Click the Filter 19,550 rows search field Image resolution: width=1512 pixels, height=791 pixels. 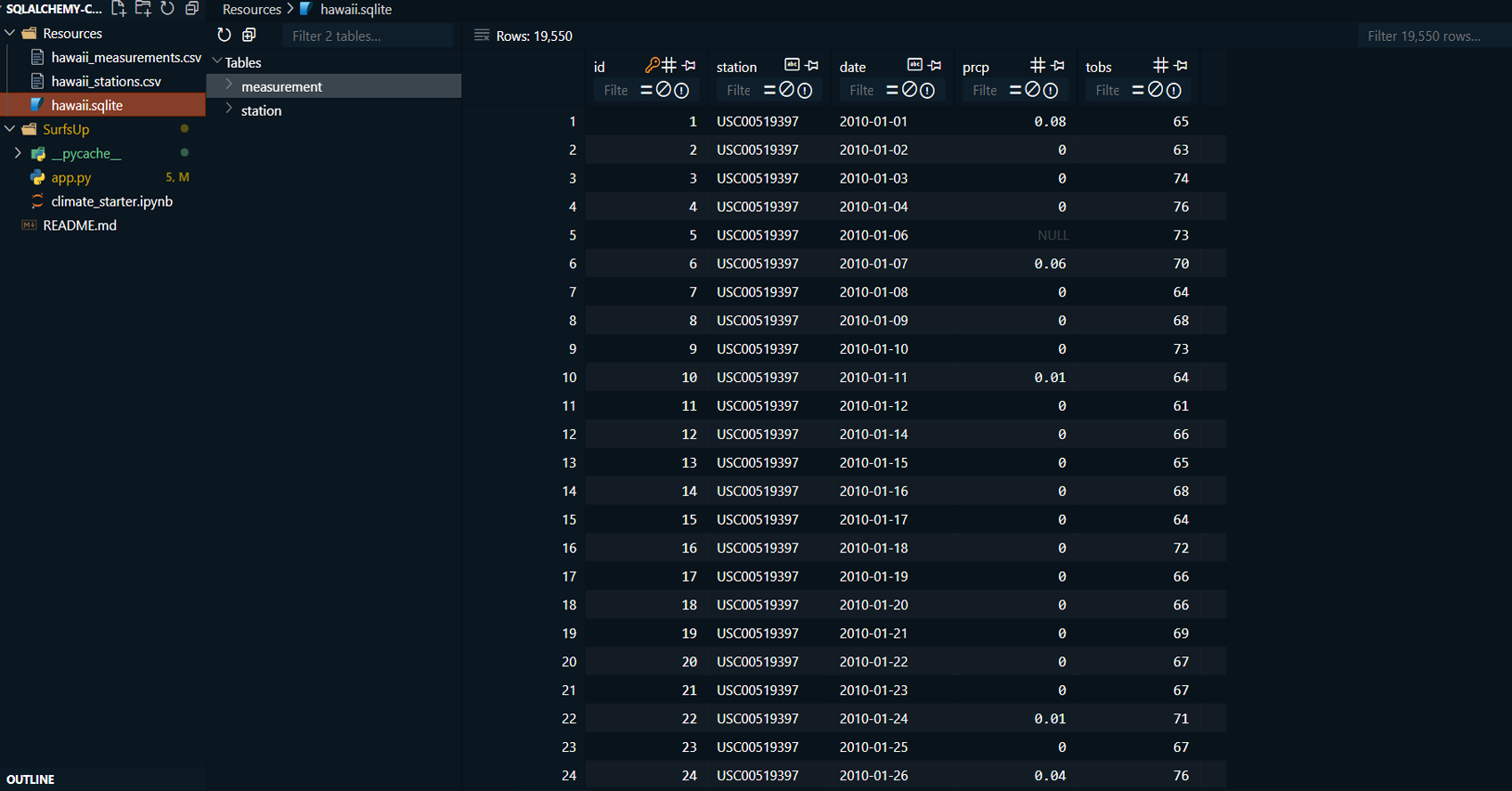click(x=1430, y=36)
